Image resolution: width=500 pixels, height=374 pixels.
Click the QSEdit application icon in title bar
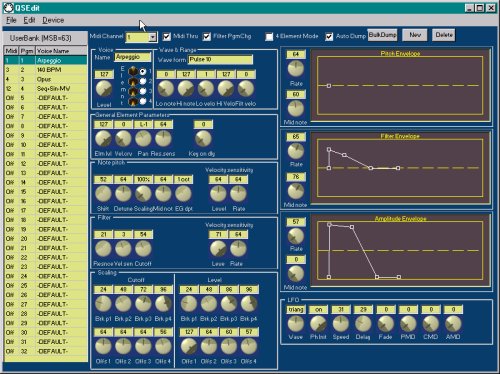8,8
